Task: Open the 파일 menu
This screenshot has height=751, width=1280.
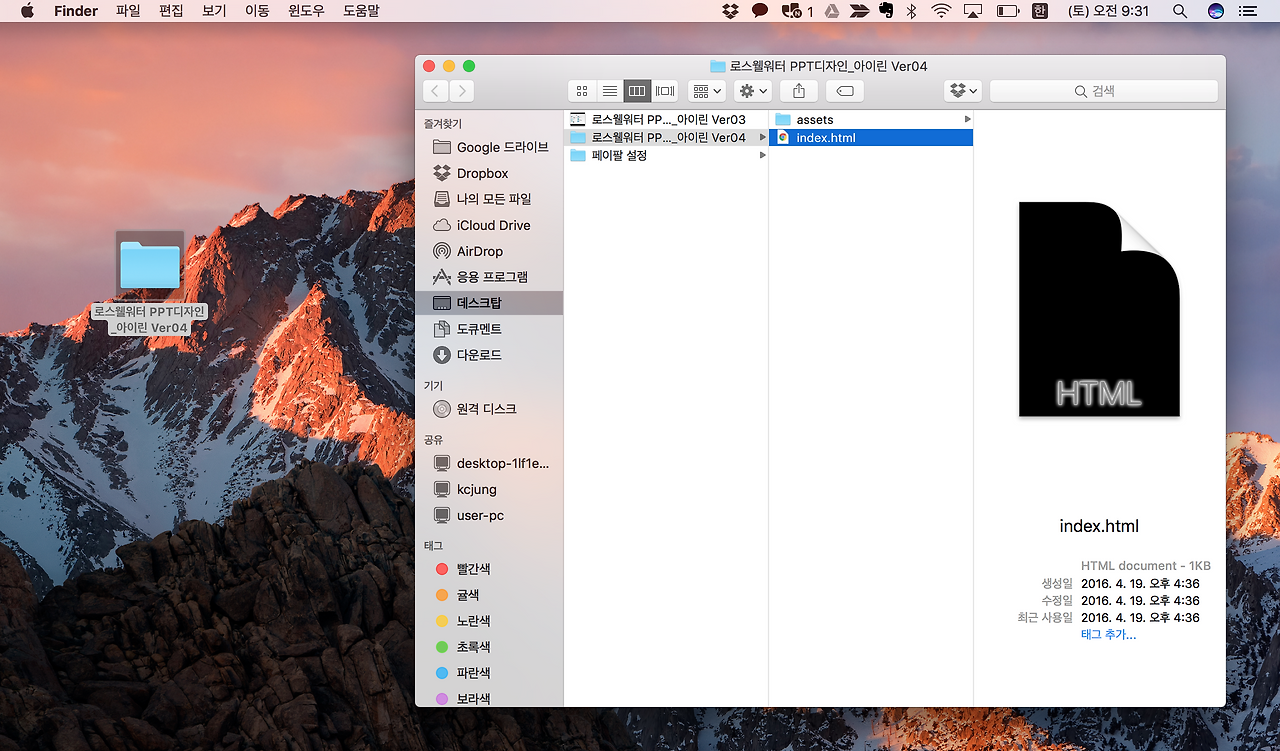Action: (x=128, y=11)
